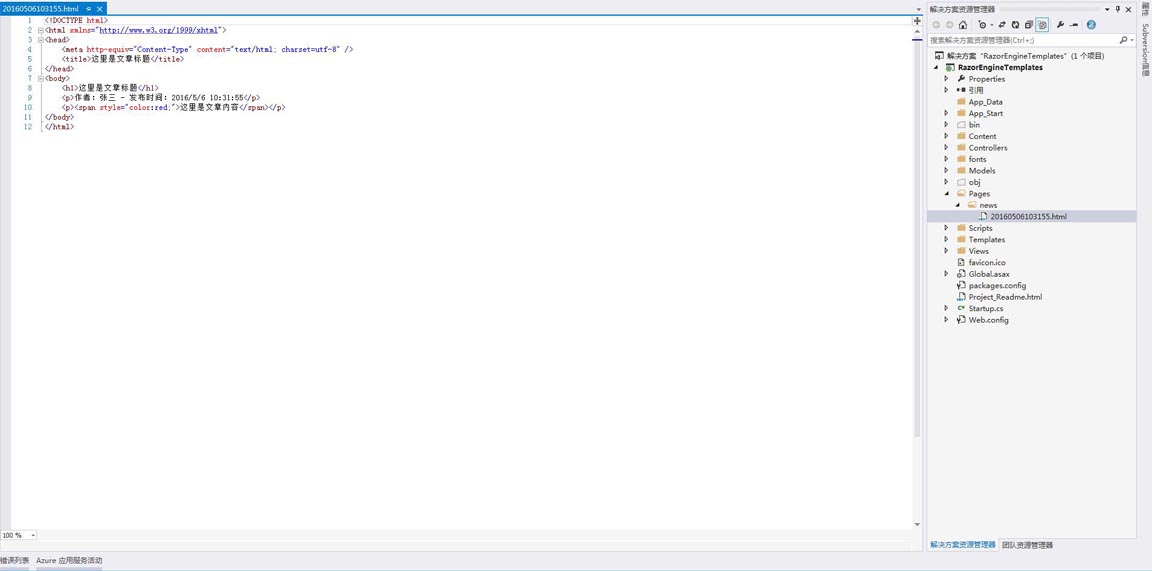Expand the bin folder
The width and height of the screenshot is (1152, 571).
[946, 125]
